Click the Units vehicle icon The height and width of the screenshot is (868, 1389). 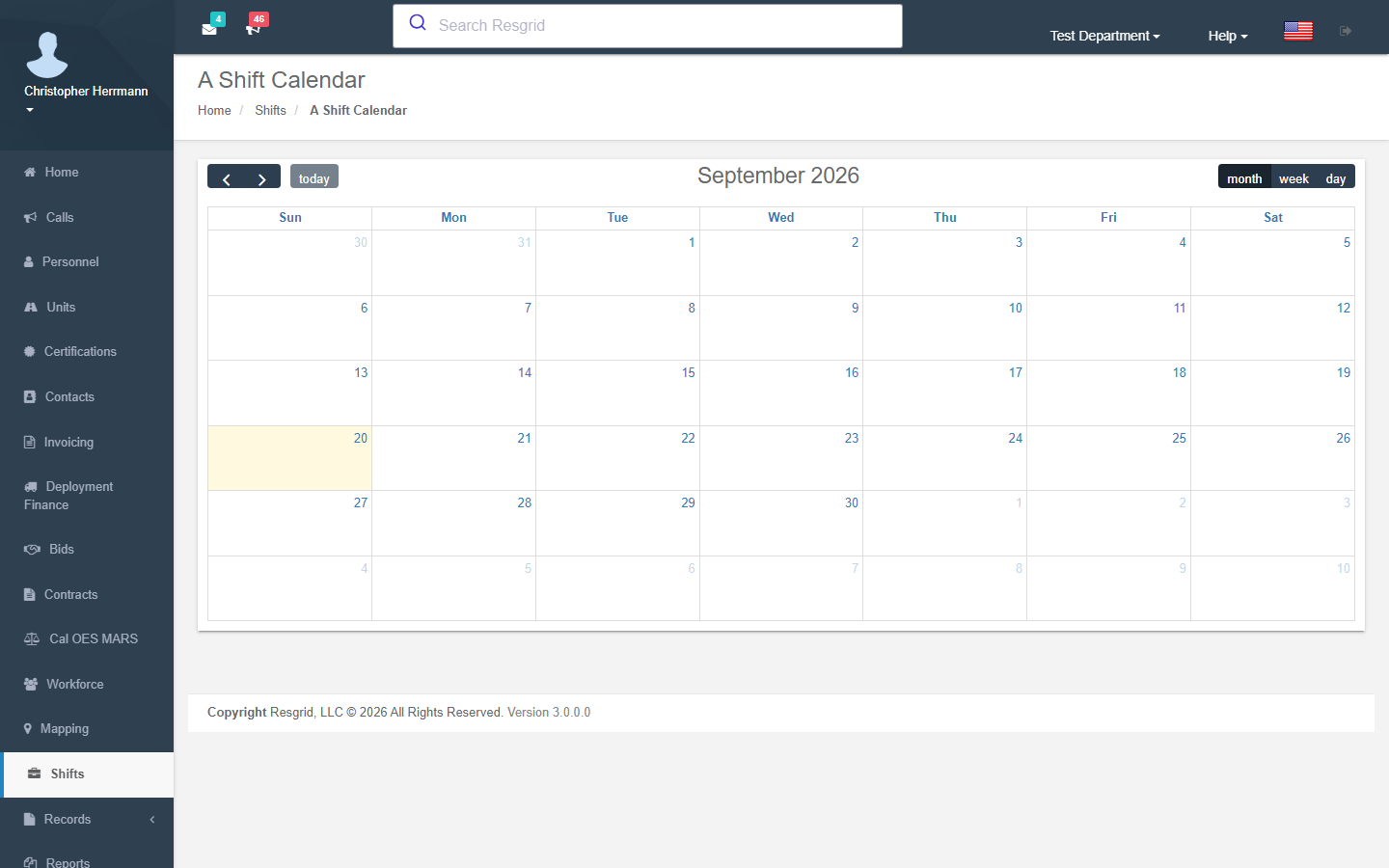pyautogui.click(x=31, y=307)
